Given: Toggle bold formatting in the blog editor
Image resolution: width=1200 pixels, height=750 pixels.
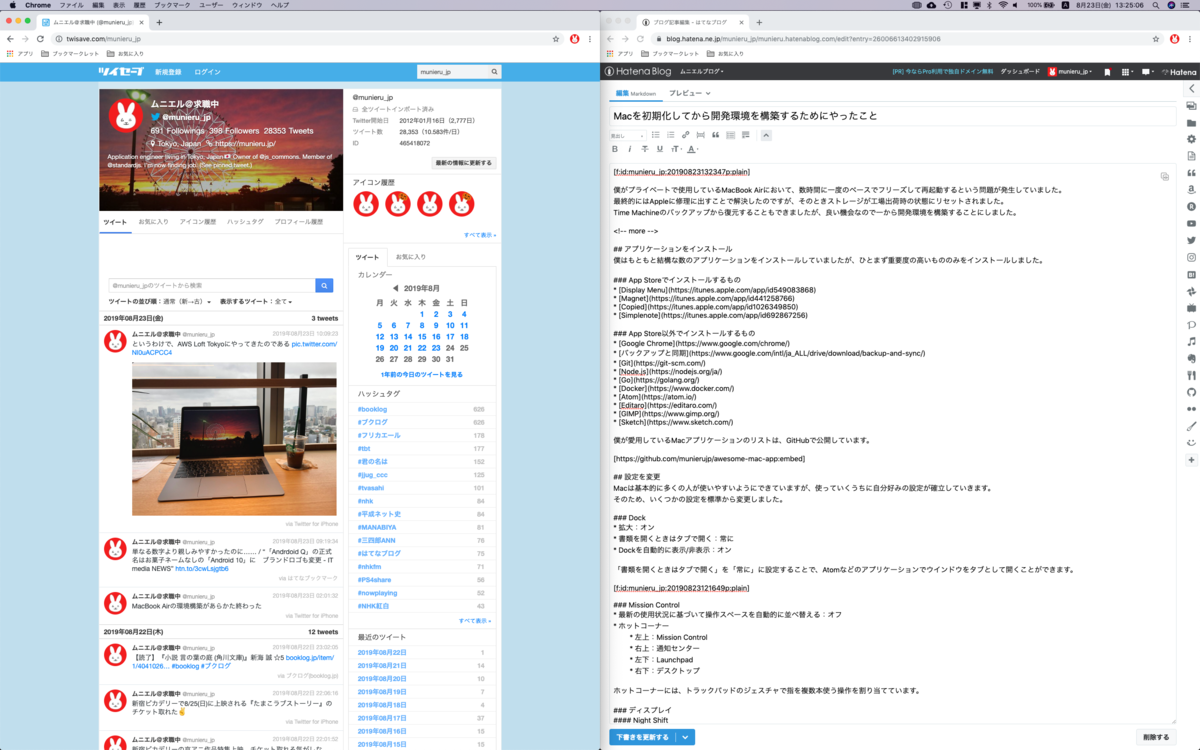Looking at the screenshot, I should click(x=614, y=149).
